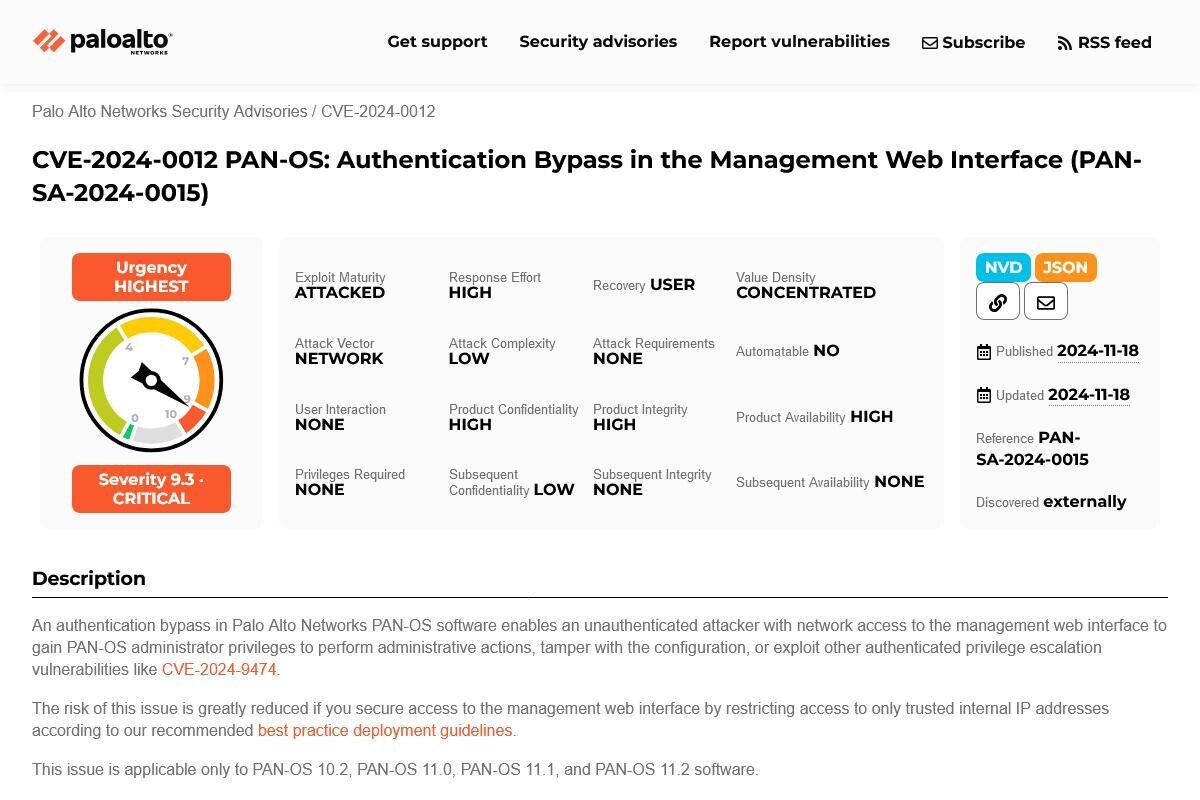Click Subsequent Availability NONE value
This screenshot has height=800, width=1200.
(x=899, y=482)
